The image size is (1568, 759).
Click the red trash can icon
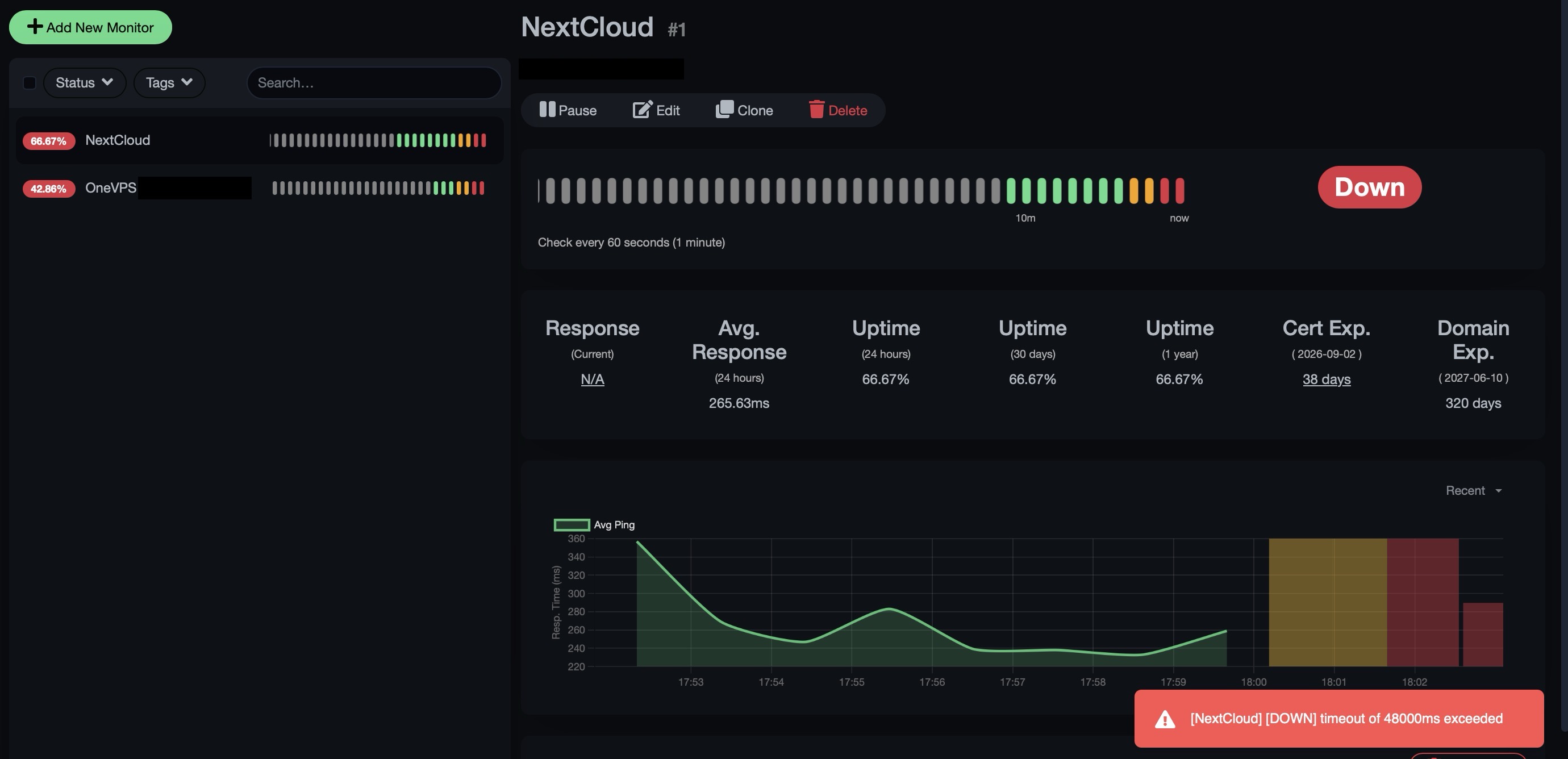[816, 110]
